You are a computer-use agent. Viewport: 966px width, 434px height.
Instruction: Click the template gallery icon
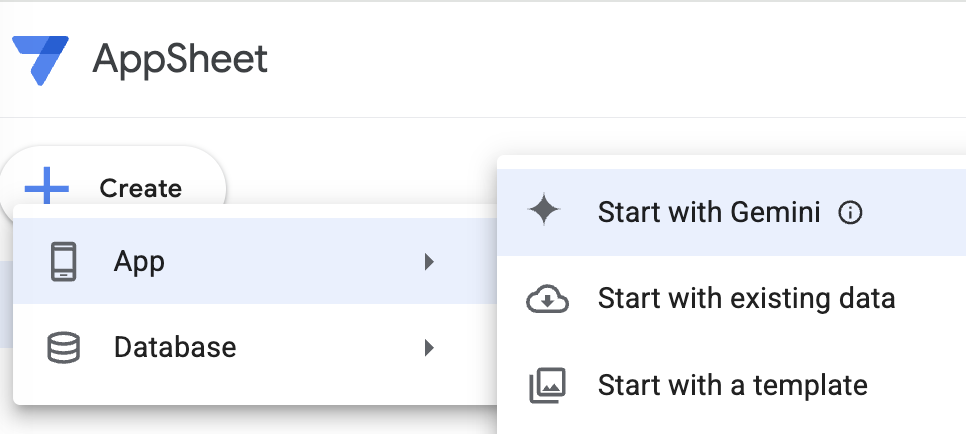(x=547, y=384)
